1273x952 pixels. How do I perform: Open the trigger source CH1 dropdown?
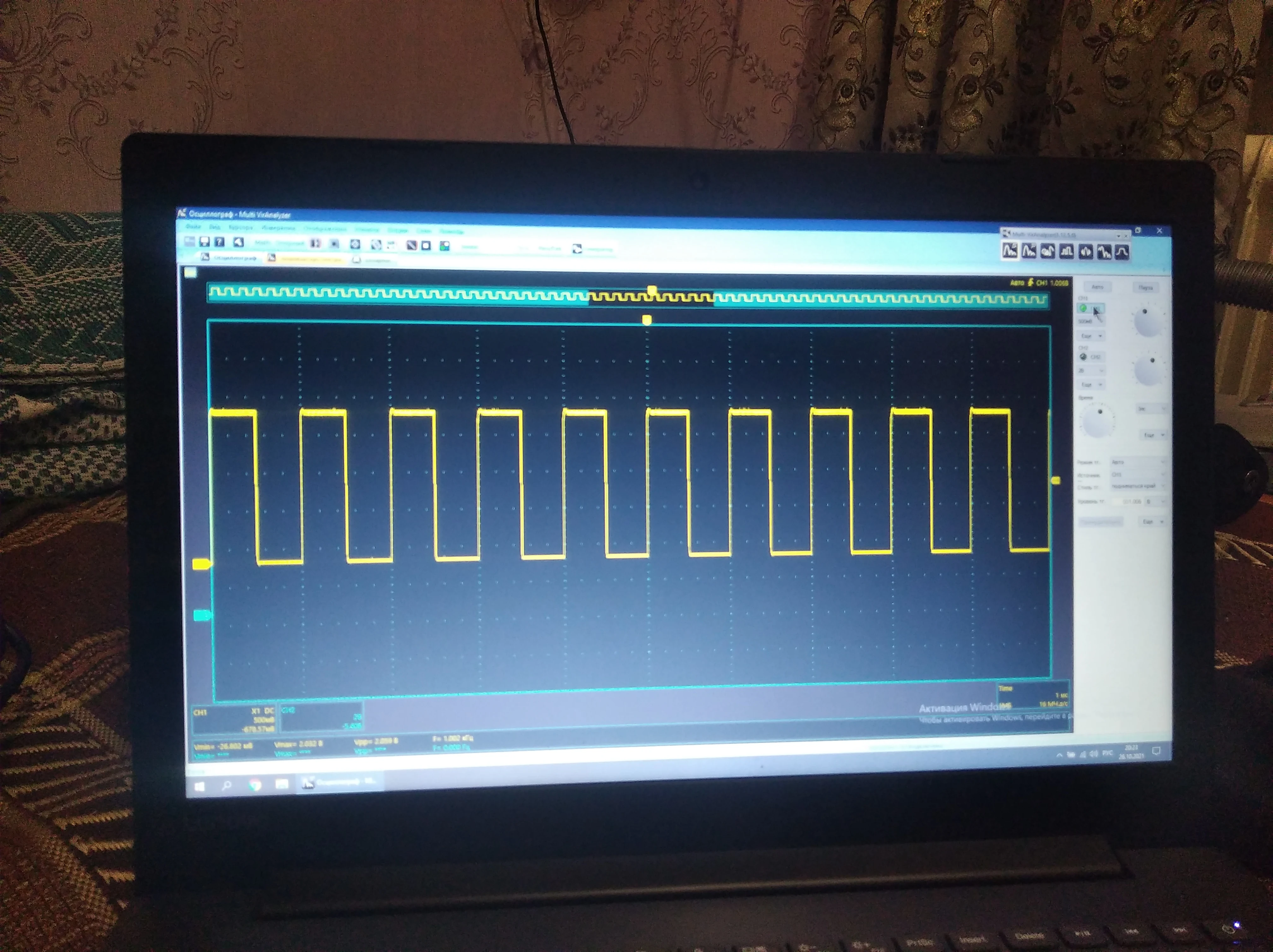1138,474
